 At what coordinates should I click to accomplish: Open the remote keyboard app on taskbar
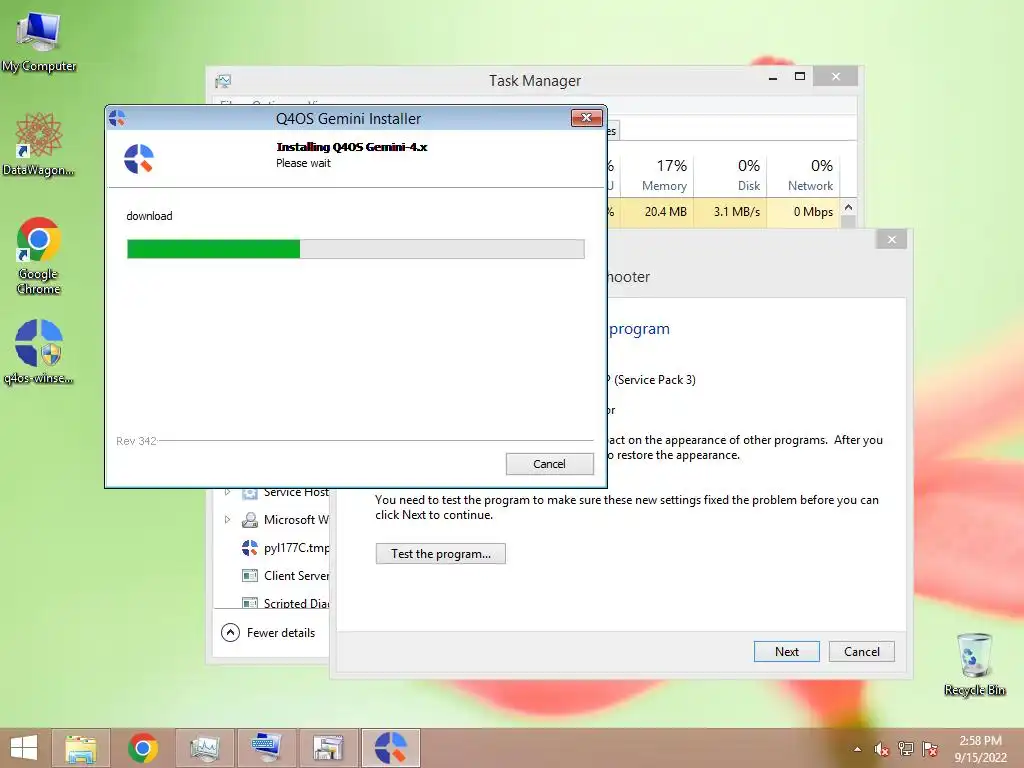point(266,748)
